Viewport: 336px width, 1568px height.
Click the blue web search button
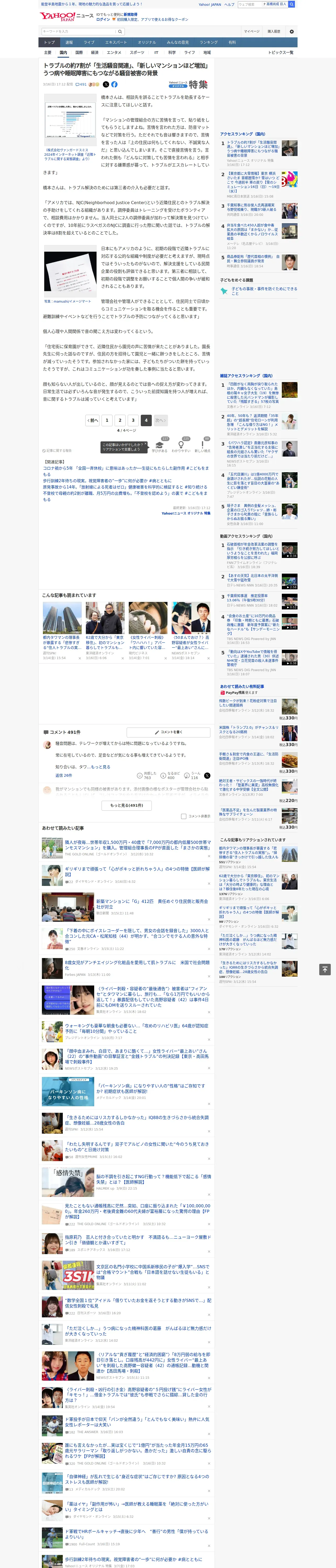coord(292,4)
